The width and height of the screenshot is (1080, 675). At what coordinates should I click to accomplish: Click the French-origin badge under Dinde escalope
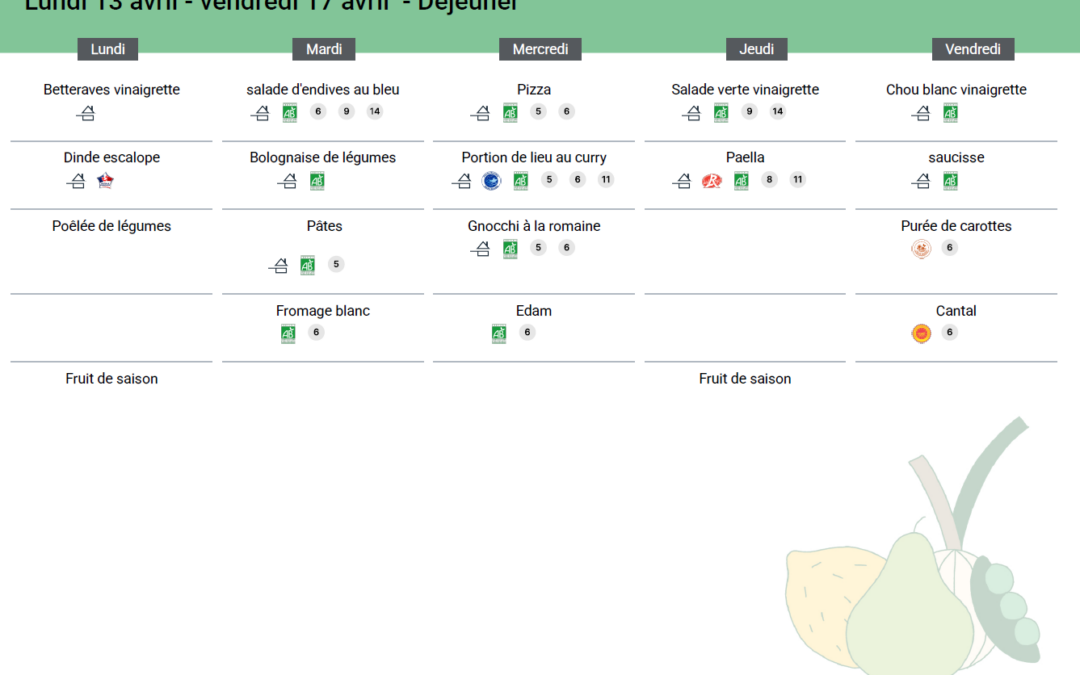click(x=105, y=181)
